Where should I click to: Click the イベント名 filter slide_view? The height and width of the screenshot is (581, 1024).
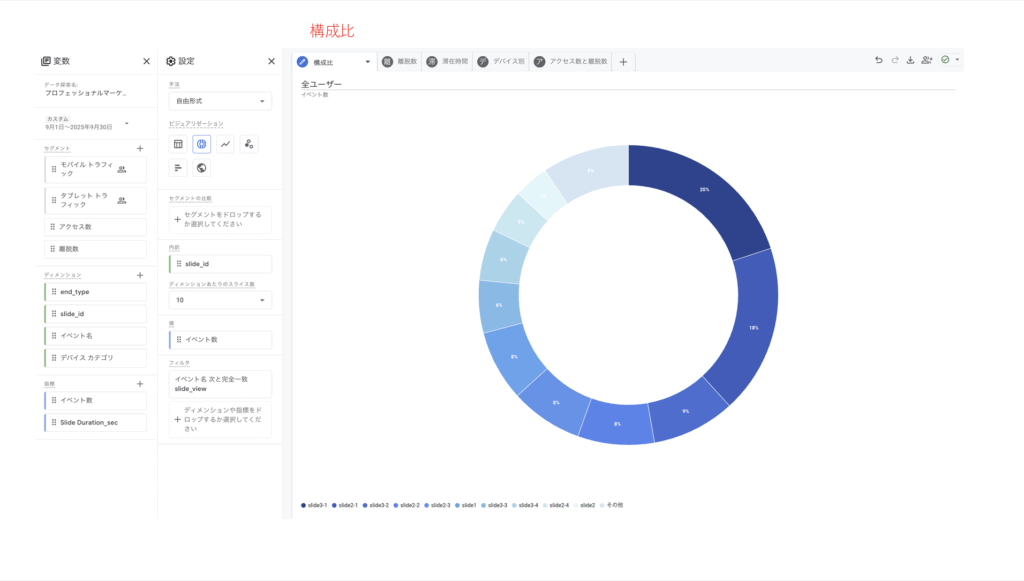[220, 384]
